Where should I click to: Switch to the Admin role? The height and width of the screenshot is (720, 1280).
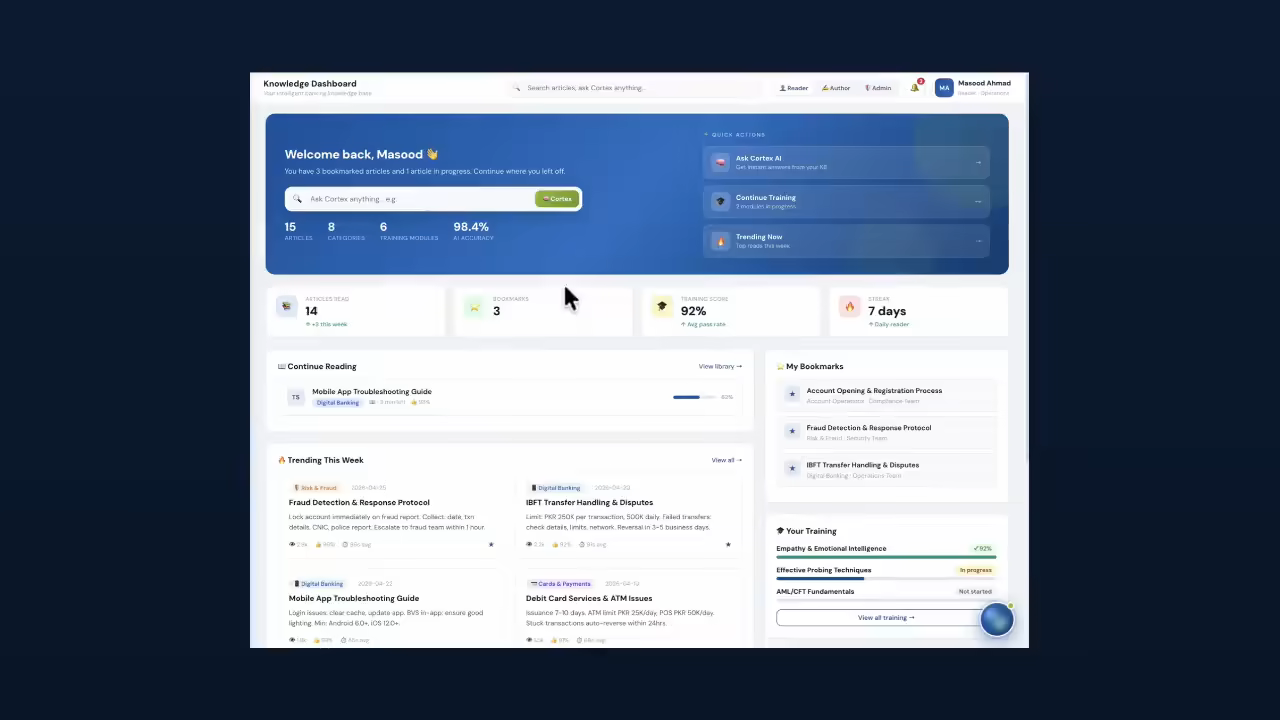coord(878,88)
